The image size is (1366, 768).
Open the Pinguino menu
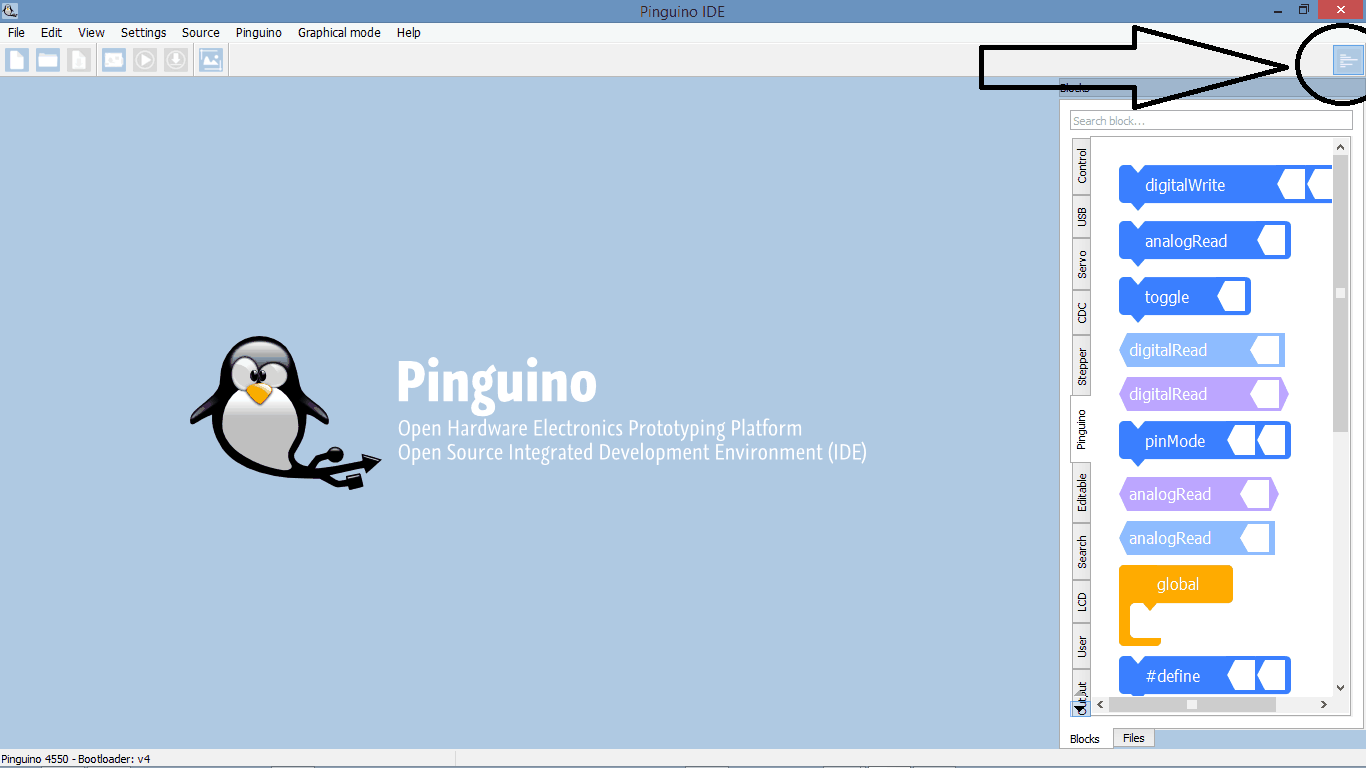[259, 33]
